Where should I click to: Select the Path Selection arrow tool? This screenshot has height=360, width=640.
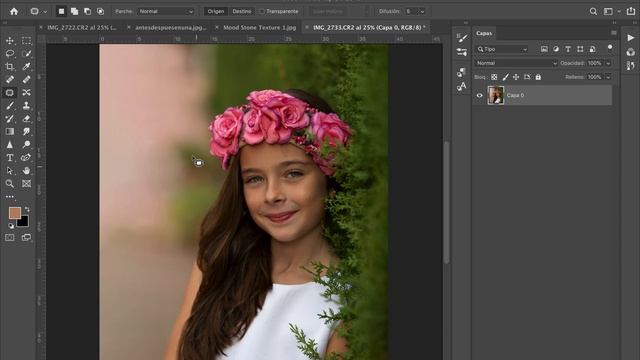[10, 171]
